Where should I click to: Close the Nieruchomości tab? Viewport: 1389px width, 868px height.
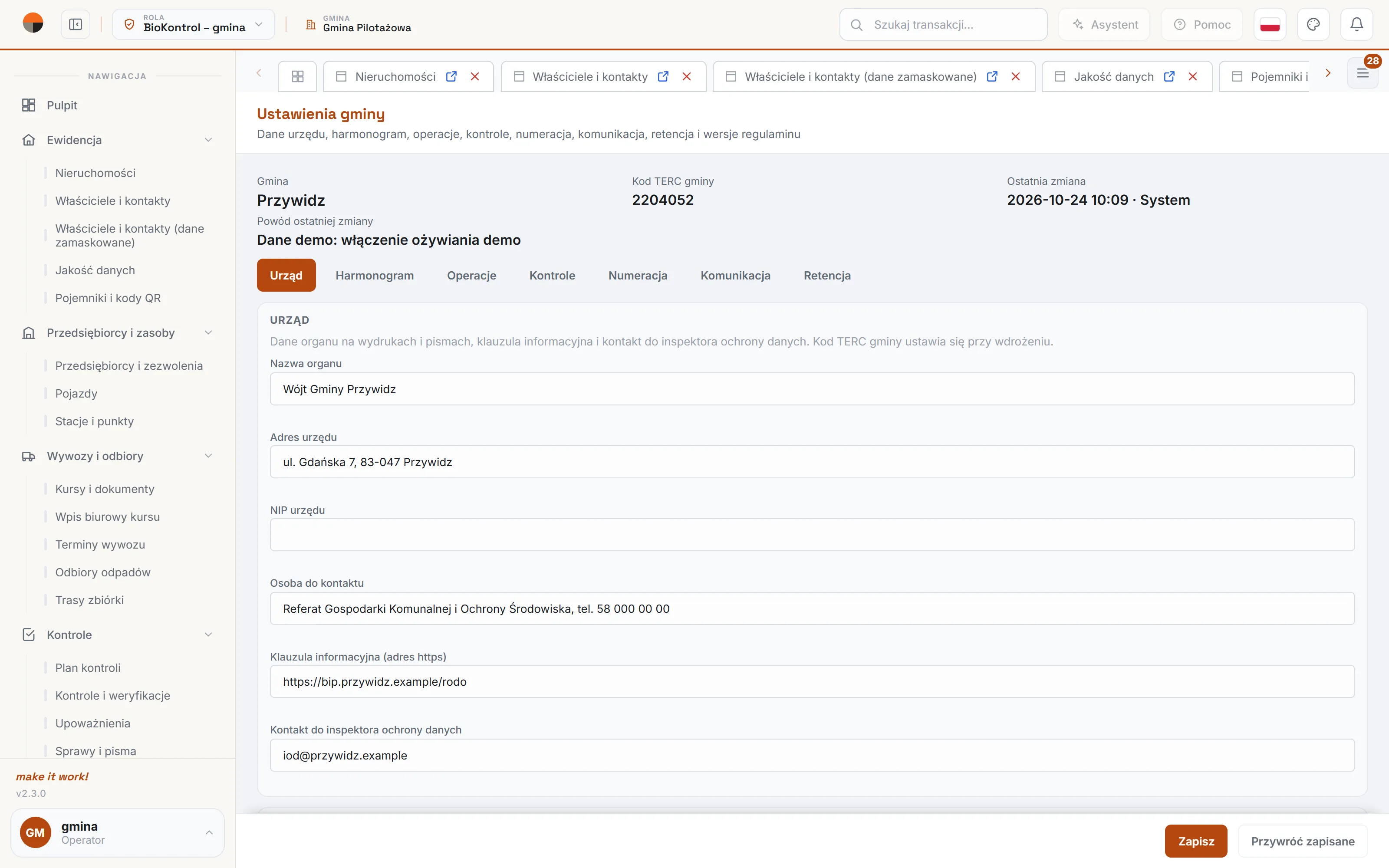tap(475, 76)
